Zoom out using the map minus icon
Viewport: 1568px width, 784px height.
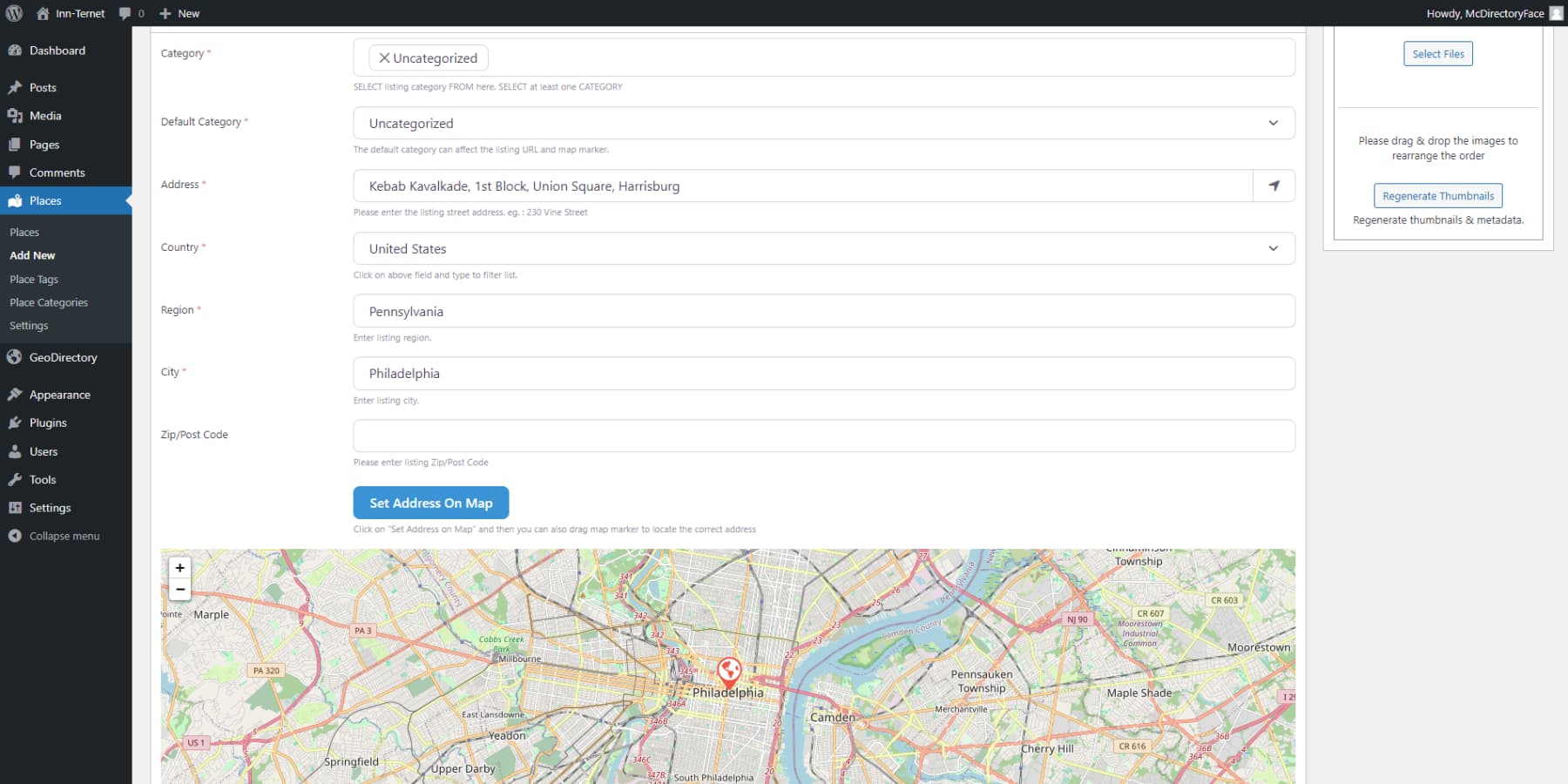tap(179, 590)
